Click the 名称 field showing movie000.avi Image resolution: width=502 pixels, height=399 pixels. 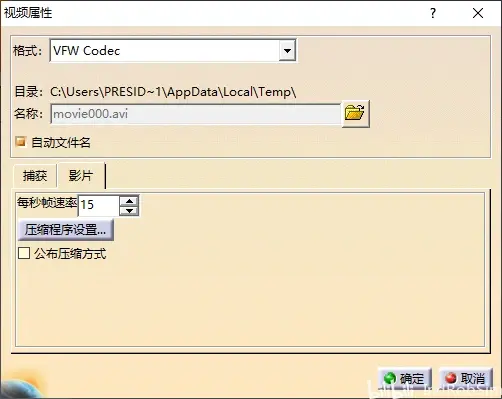click(195, 114)
